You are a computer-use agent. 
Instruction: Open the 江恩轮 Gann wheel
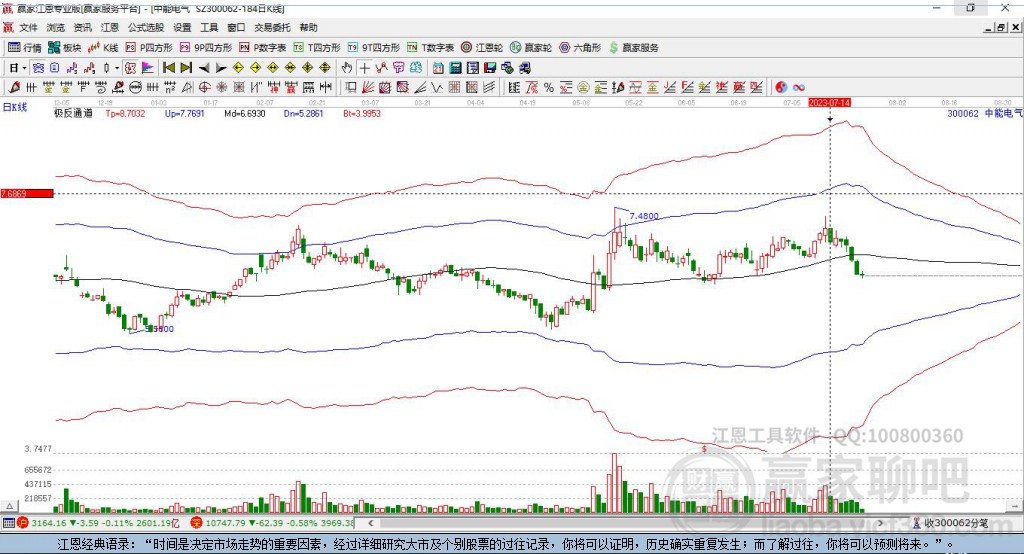482,48
